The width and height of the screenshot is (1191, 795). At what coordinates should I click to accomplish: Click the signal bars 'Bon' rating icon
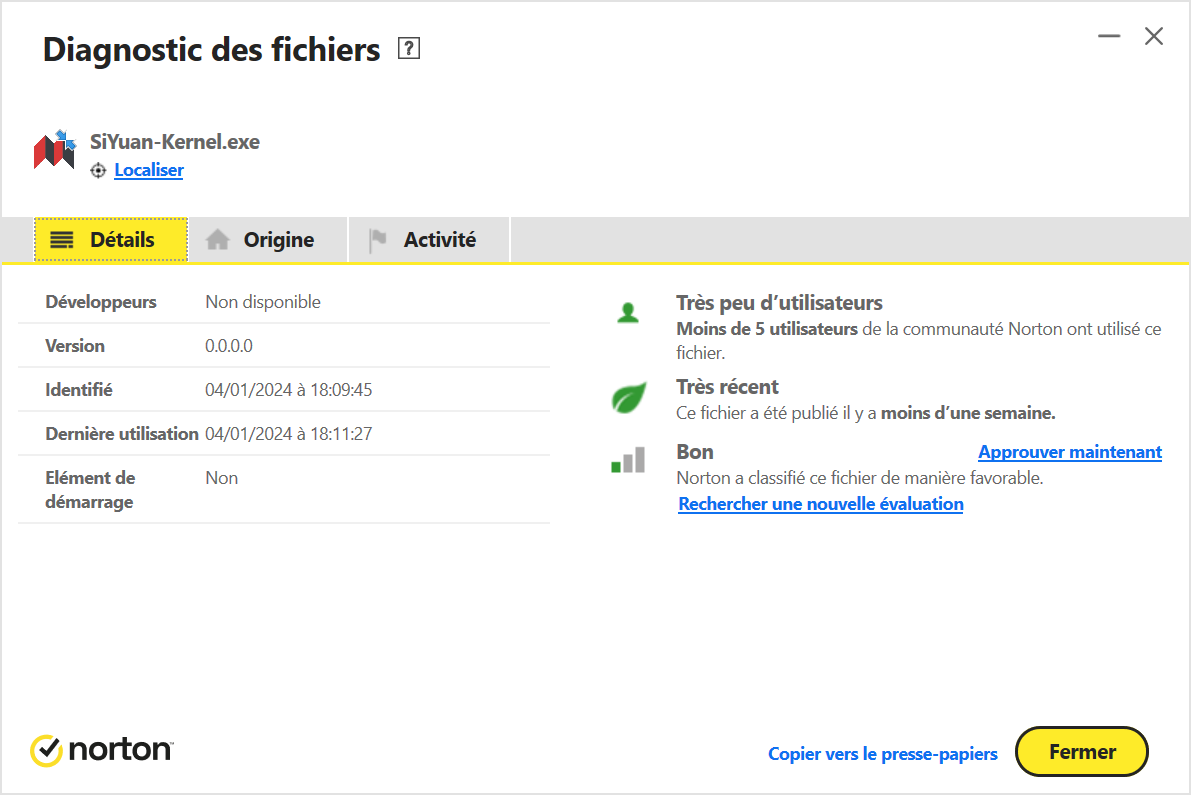628,461
